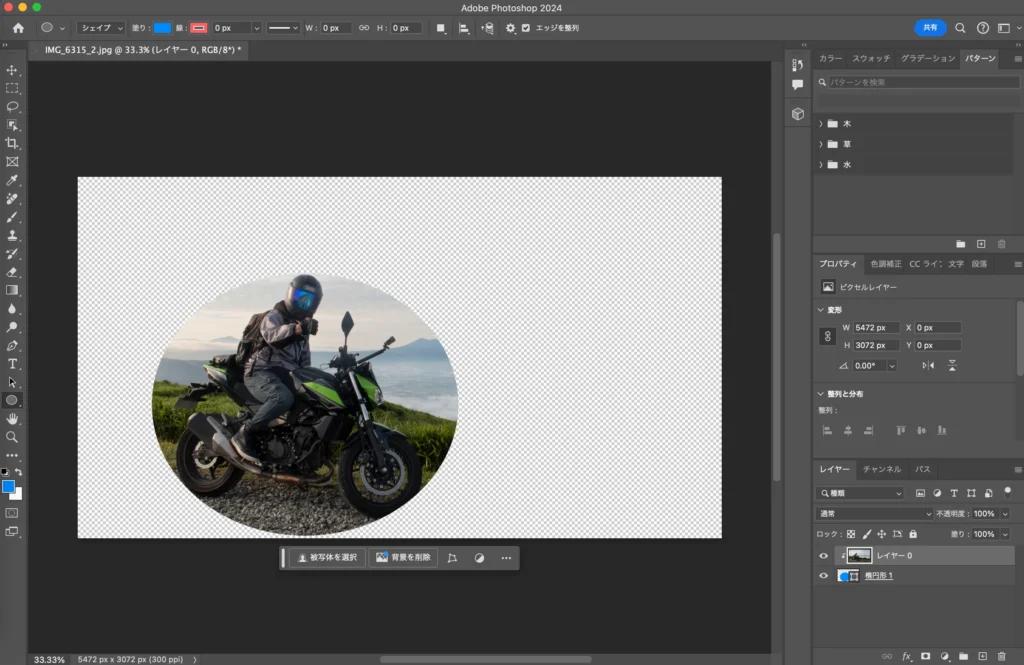Viewport: 1024px width, 665px height.
Task: Select the Horizontal Type tool
Action: pyautogui.click(x=12, y=364)
